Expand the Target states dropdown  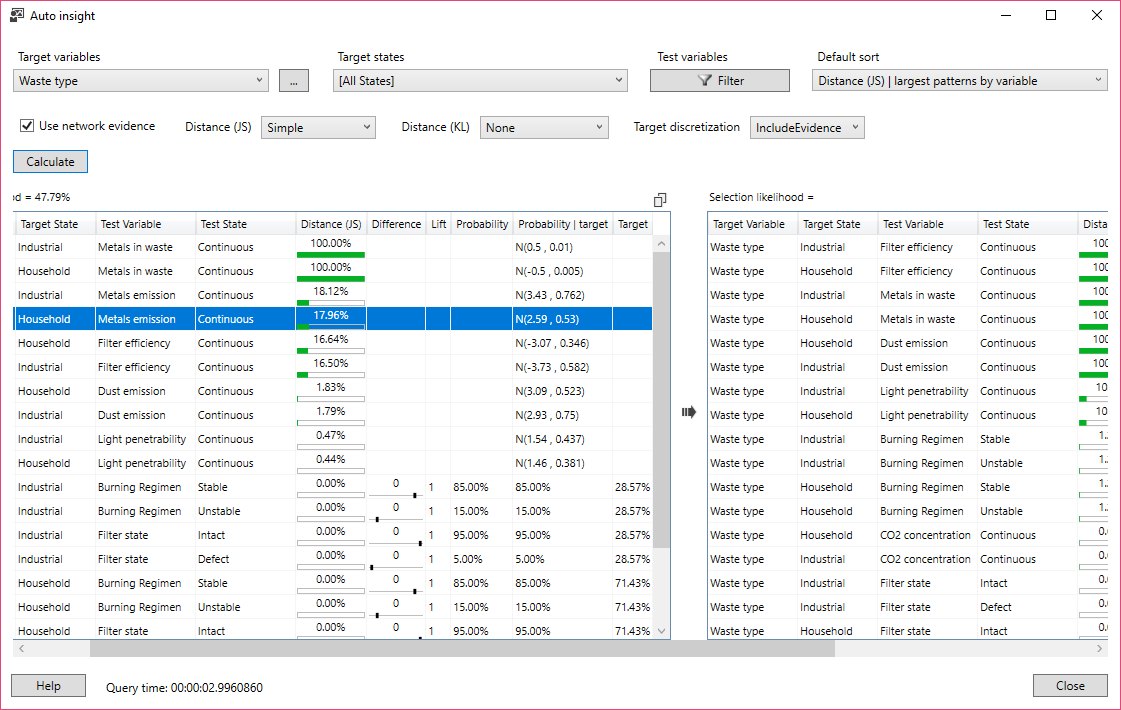480,81
